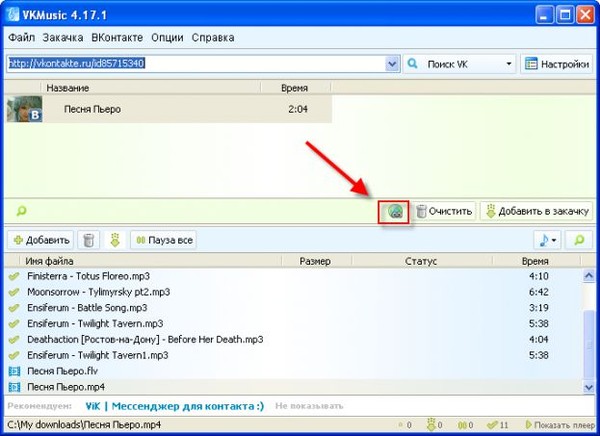Click Добавить в закачку button
The image size is (600, 436).
pyautogui.click(x=536, y=211)
